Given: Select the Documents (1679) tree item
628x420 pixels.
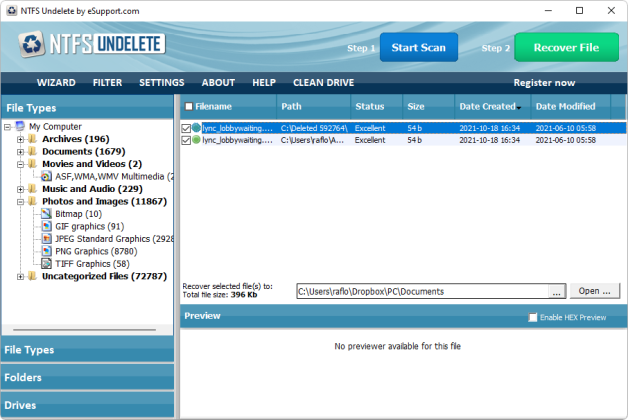Looking at the screenshot, I should click(x=84, y=151).
